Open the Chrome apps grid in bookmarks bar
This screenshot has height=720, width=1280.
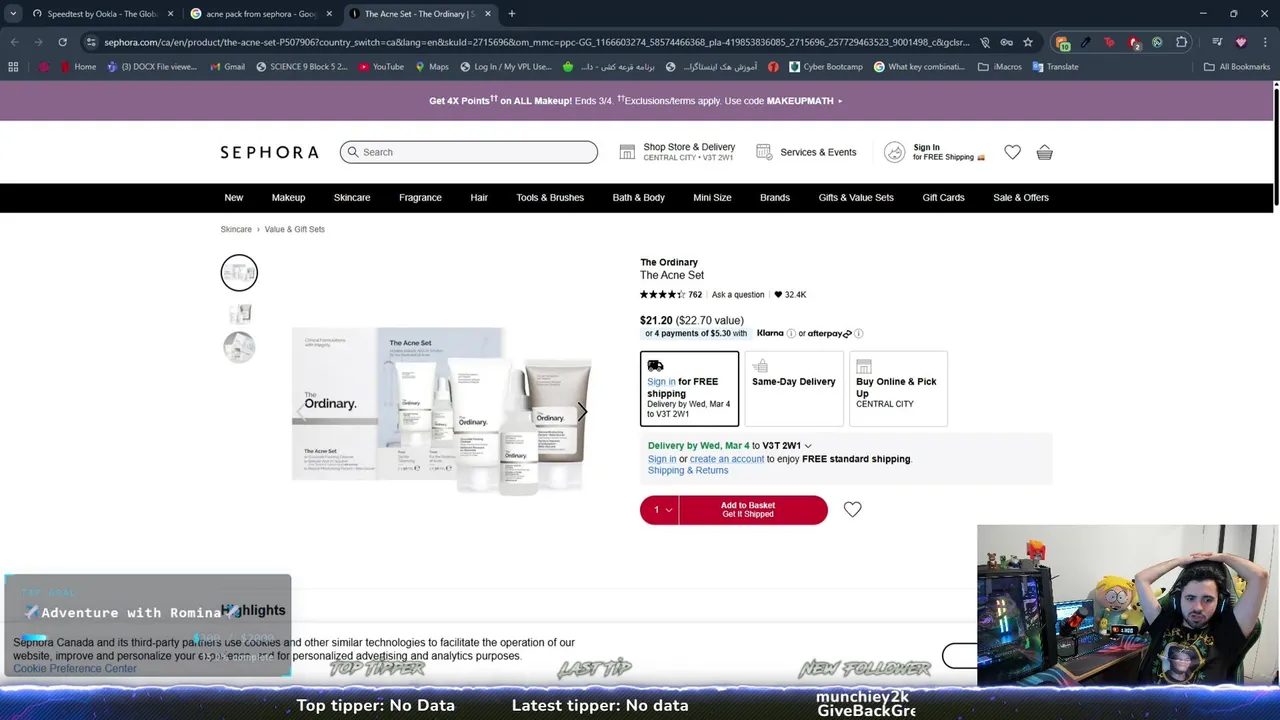pyautogui.click(x=13, y=67)
